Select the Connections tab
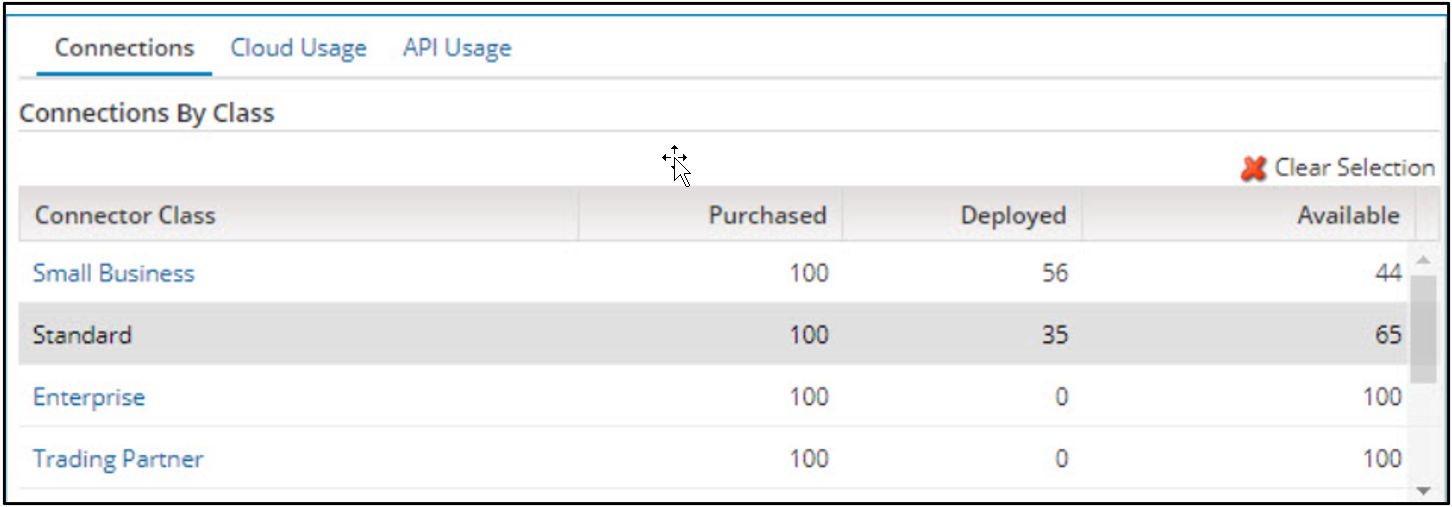This screenshot has height=507, width=1452. [x=124, y=48]
